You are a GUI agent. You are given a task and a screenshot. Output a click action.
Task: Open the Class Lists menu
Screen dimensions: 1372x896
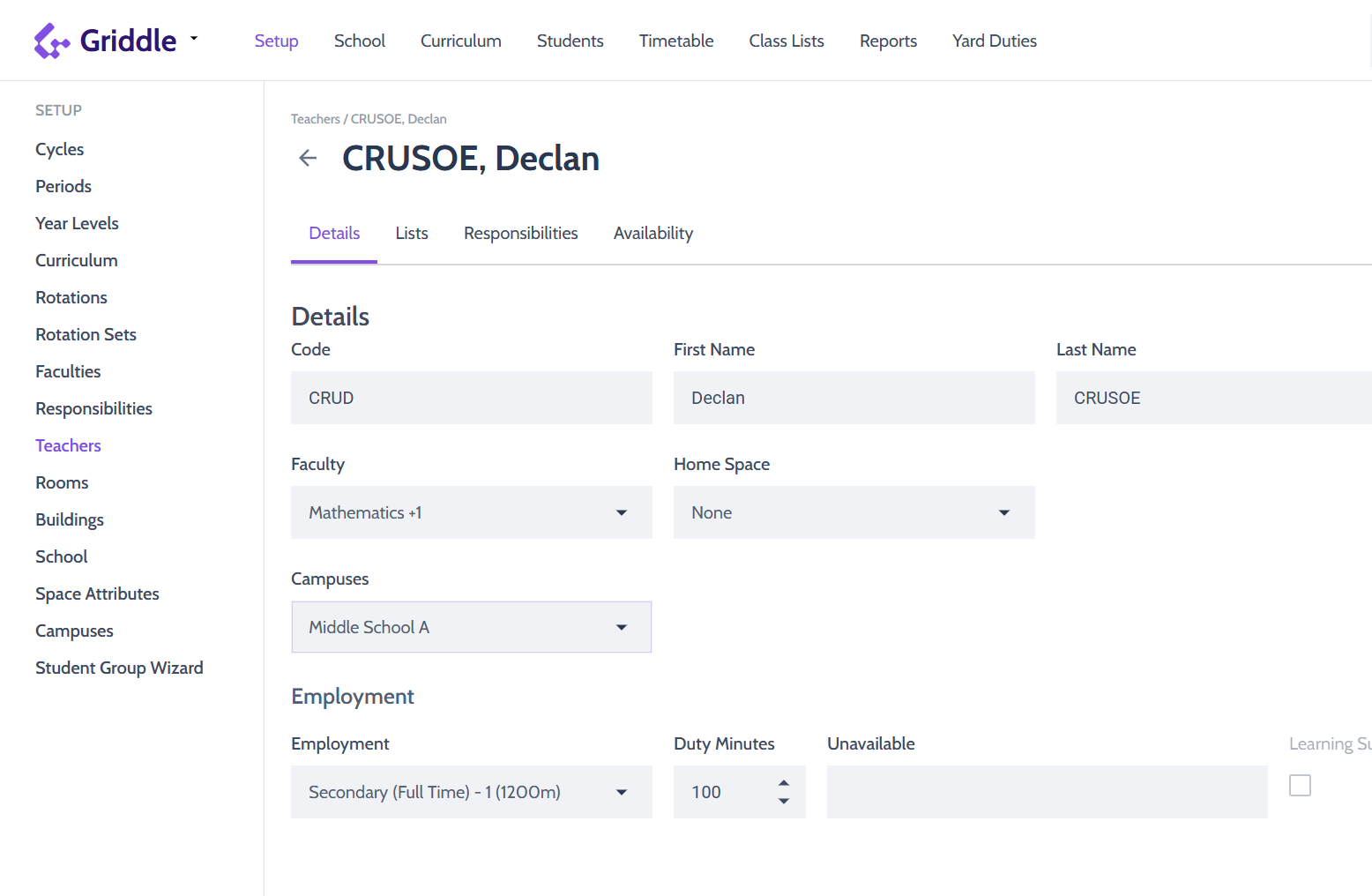click(x=787, y=41)
